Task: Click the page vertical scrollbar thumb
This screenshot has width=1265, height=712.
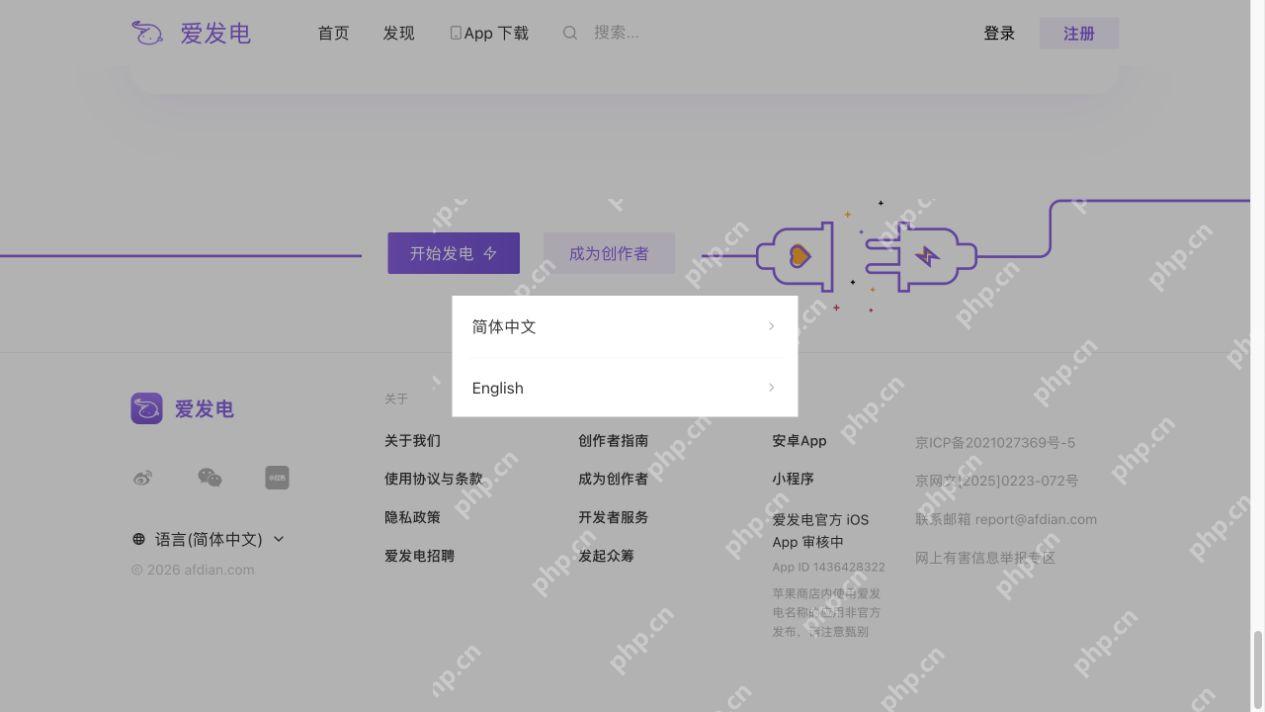Action: point(1257,669)
